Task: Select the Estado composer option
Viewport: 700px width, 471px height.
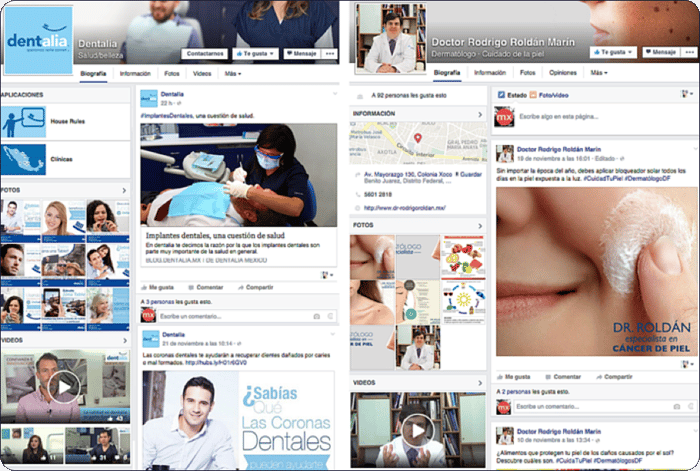Action: 512,95
